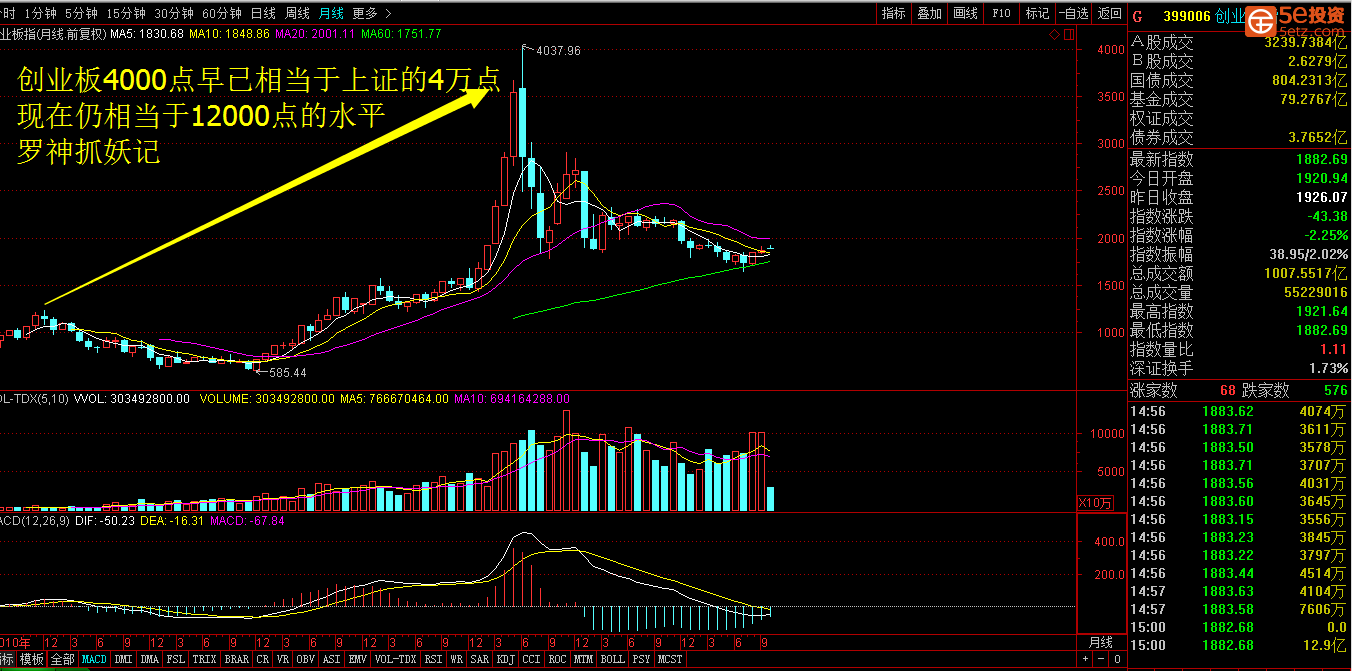The image size is (1352, 671).
Task: Select the 日线 daily chart tab
Action: (x=263, y=13)
